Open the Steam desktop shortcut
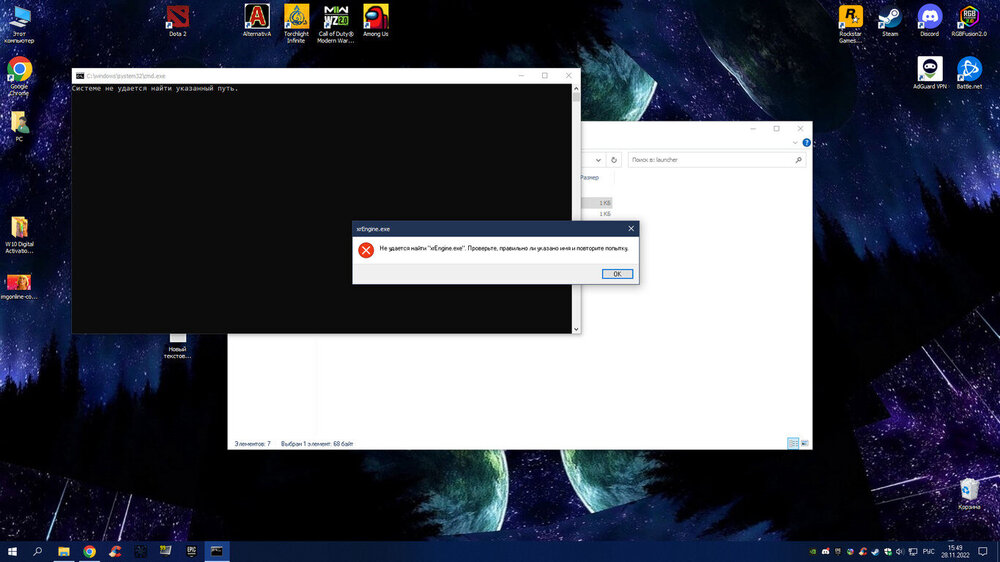This screenshot has width=1000, height=562. (890, 21)
